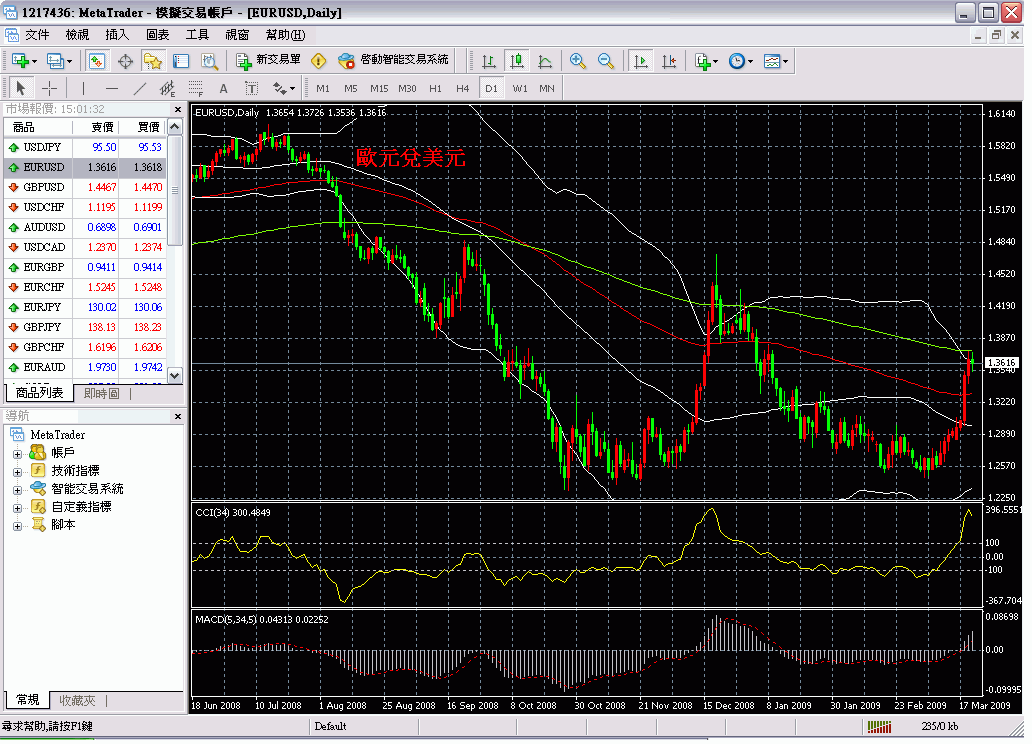Click the 商品 column header

38,127
